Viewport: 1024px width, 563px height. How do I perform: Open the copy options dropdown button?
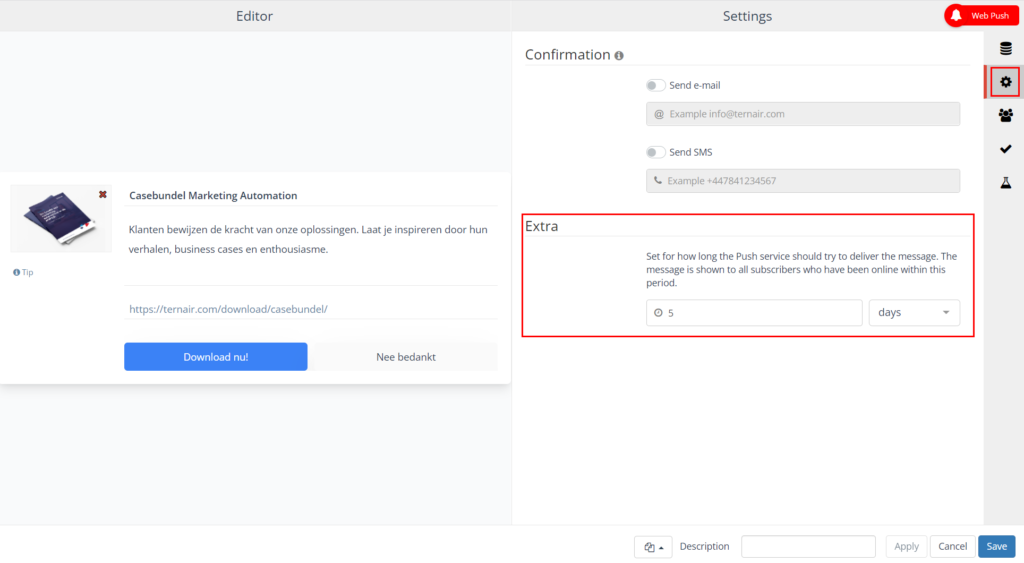point(653,547)
